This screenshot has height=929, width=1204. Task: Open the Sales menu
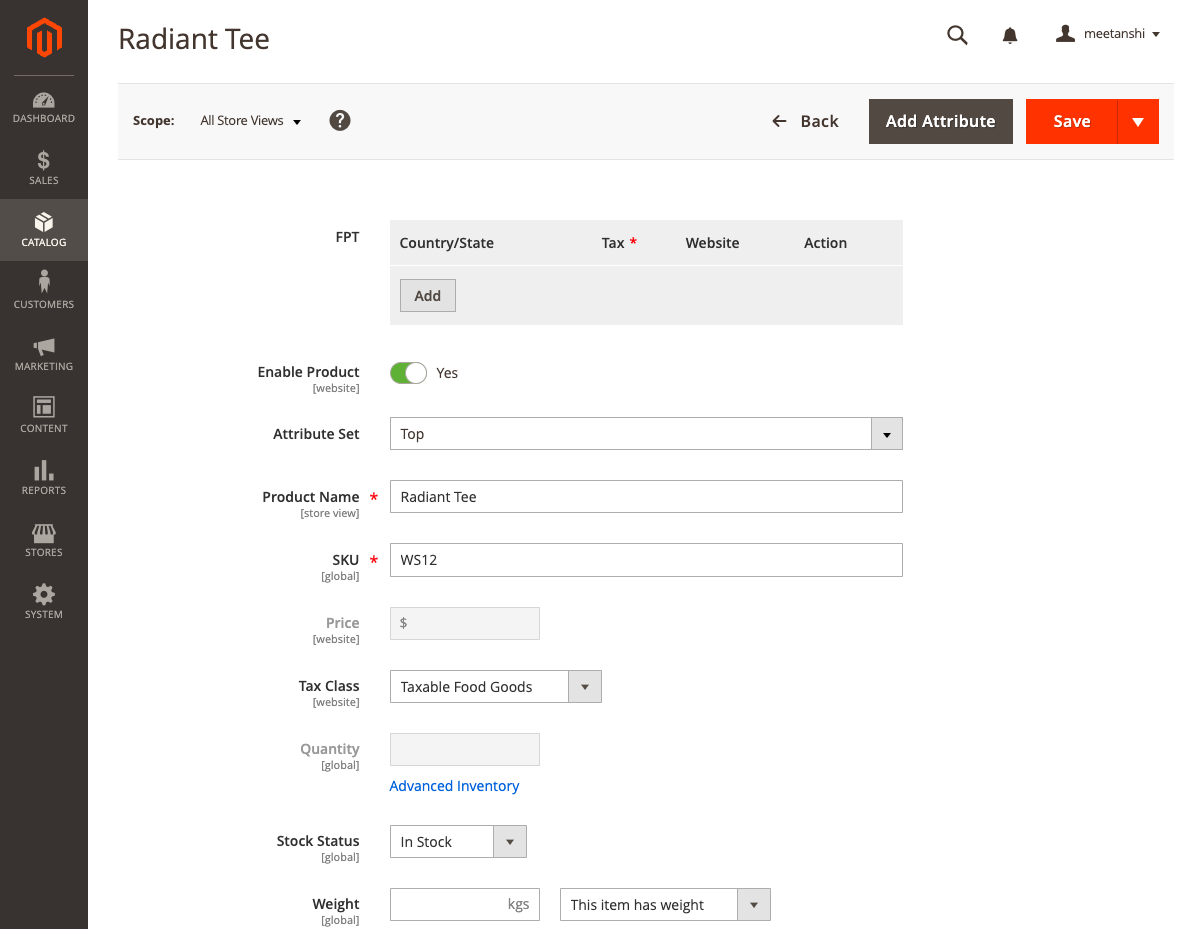click(44, 168)
